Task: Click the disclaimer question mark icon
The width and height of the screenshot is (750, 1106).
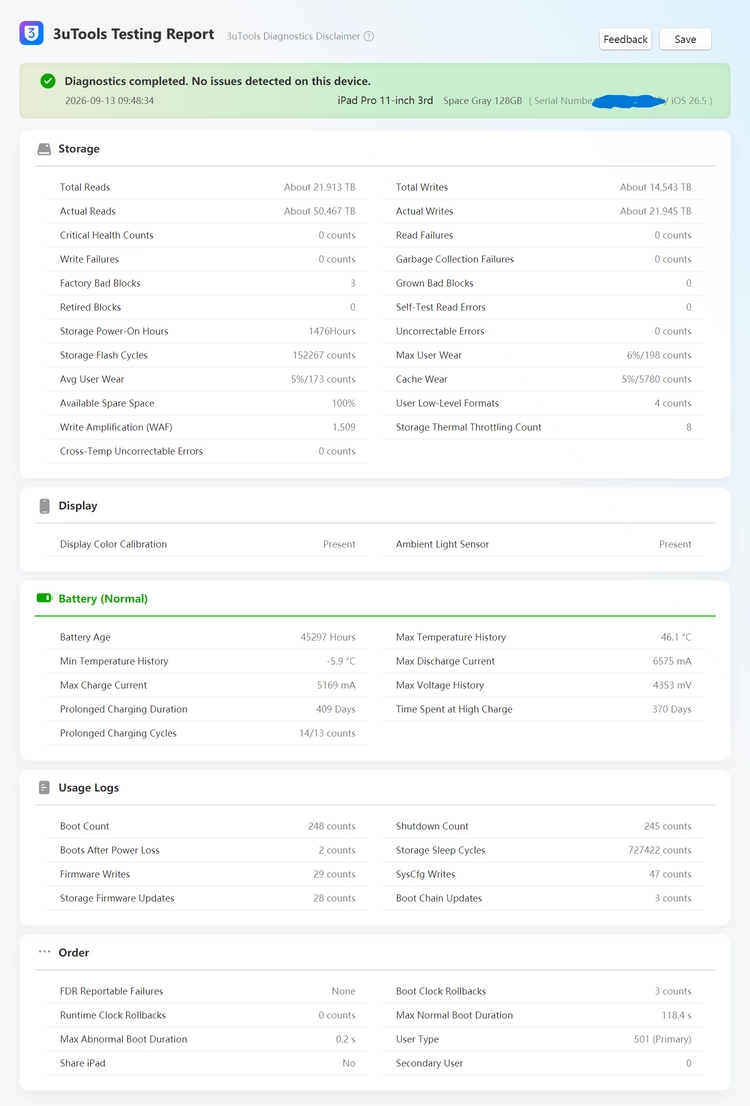Action: [x=368, y=36]
